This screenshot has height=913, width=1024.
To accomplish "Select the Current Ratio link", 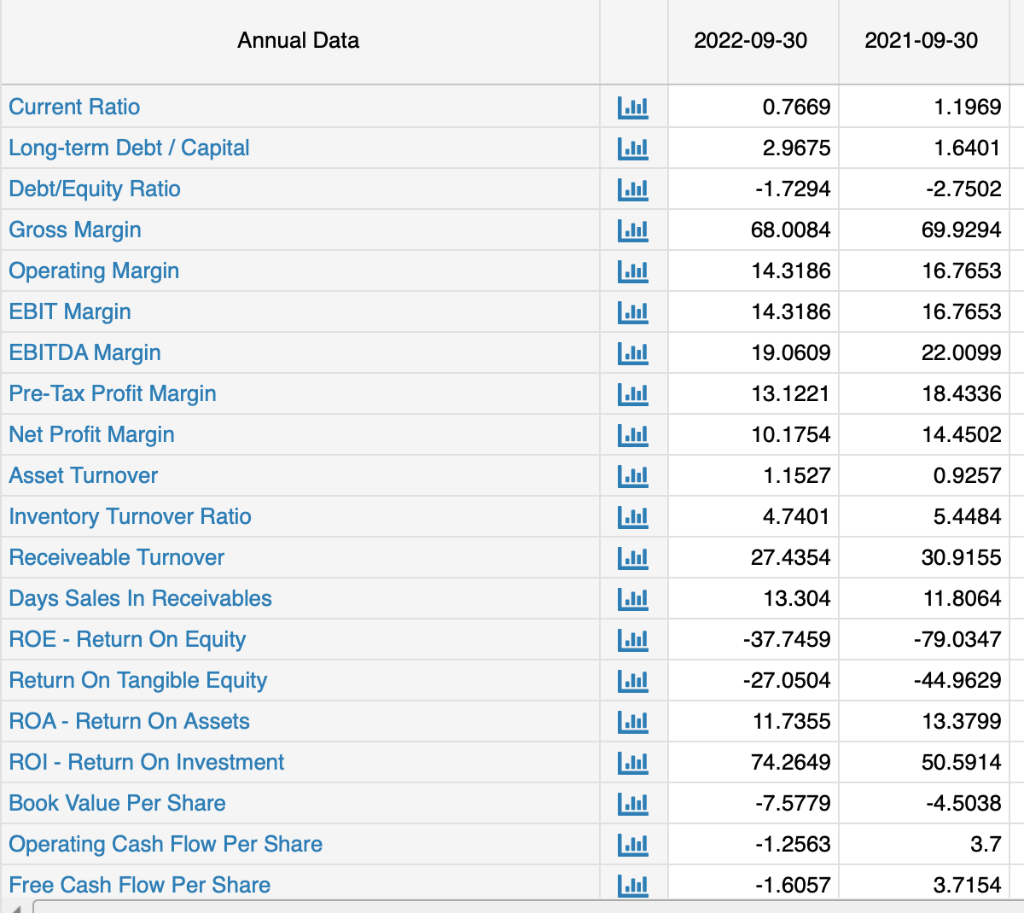I will (74, 106).
